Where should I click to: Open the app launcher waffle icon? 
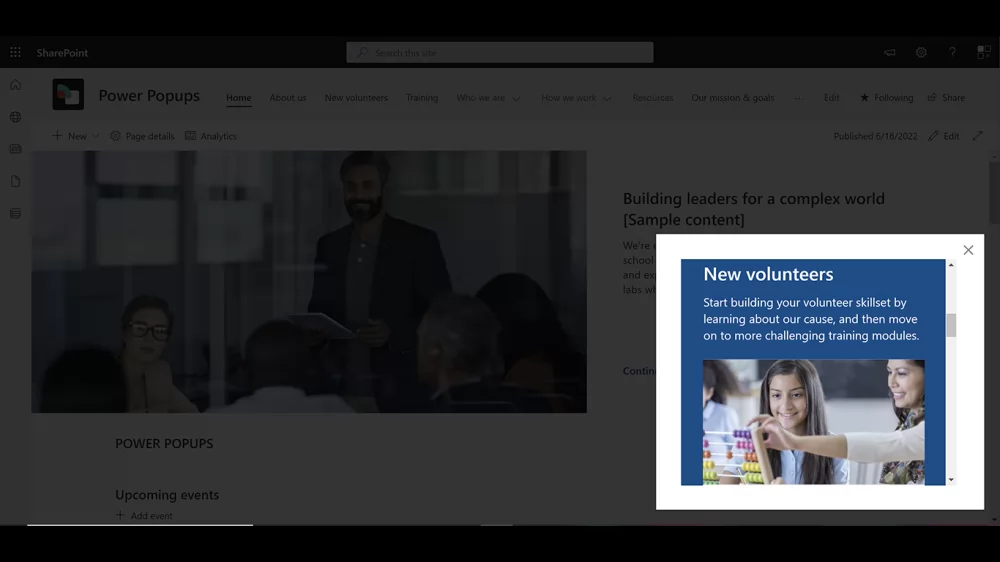[x=15, y=52]
